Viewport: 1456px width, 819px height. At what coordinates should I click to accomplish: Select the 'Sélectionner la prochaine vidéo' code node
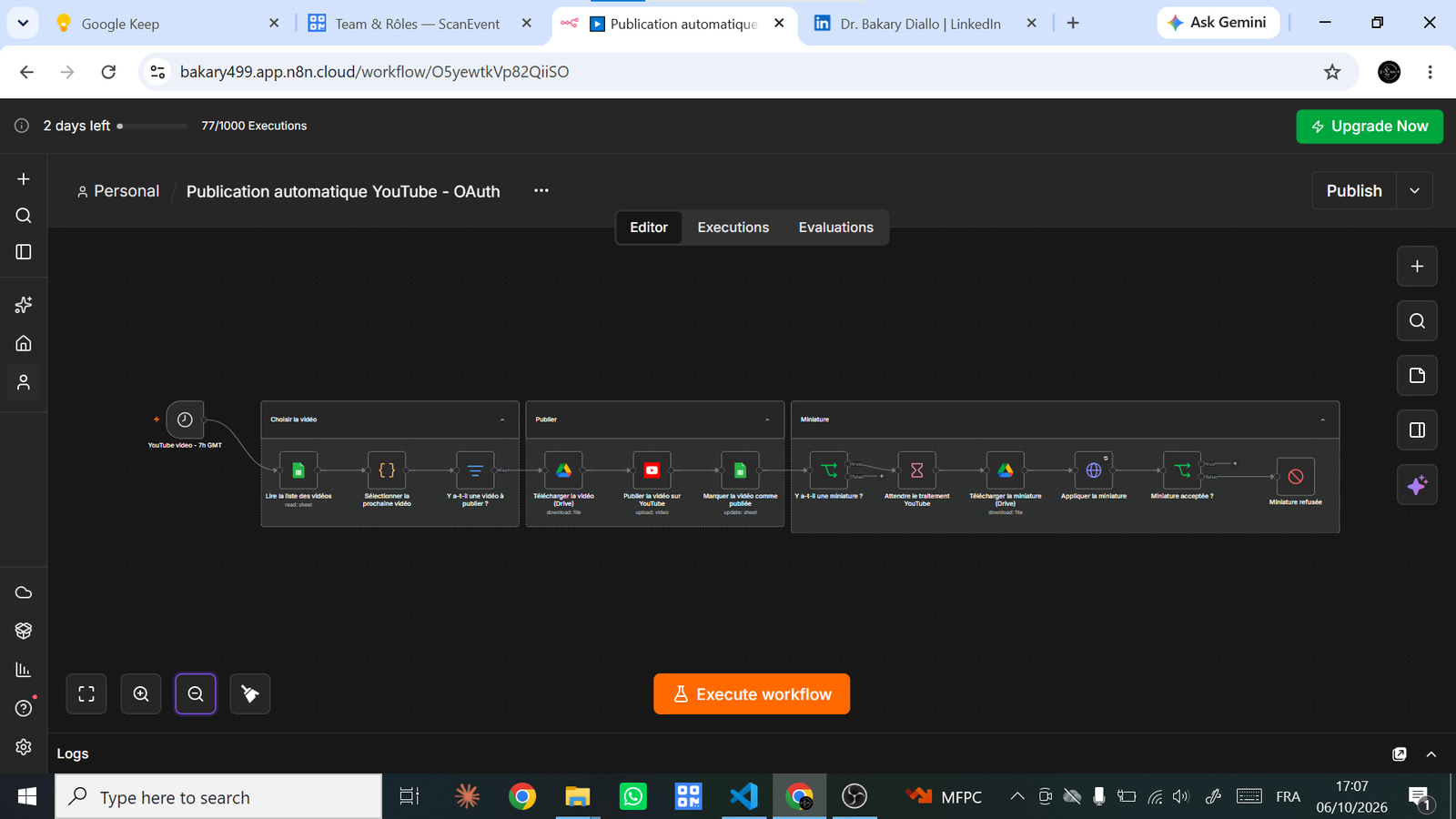pos(387,470)
